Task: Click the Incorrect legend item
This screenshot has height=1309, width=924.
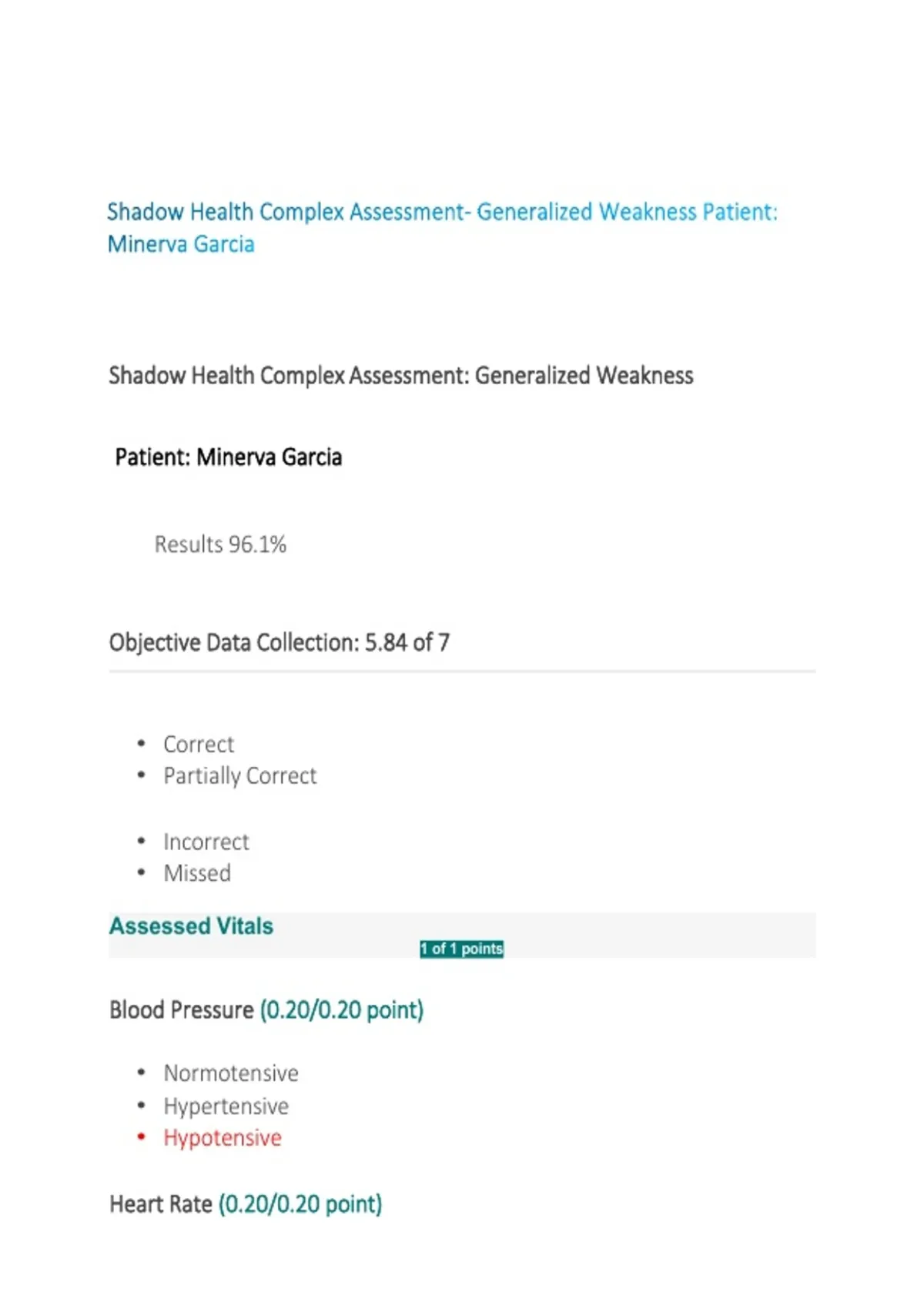Action: tap(206, 842)
